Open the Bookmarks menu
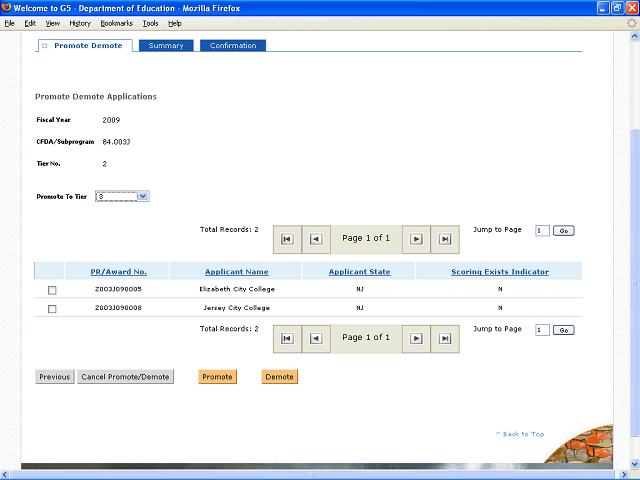Screen dimensions: 640x480 [x=117, y=23]
